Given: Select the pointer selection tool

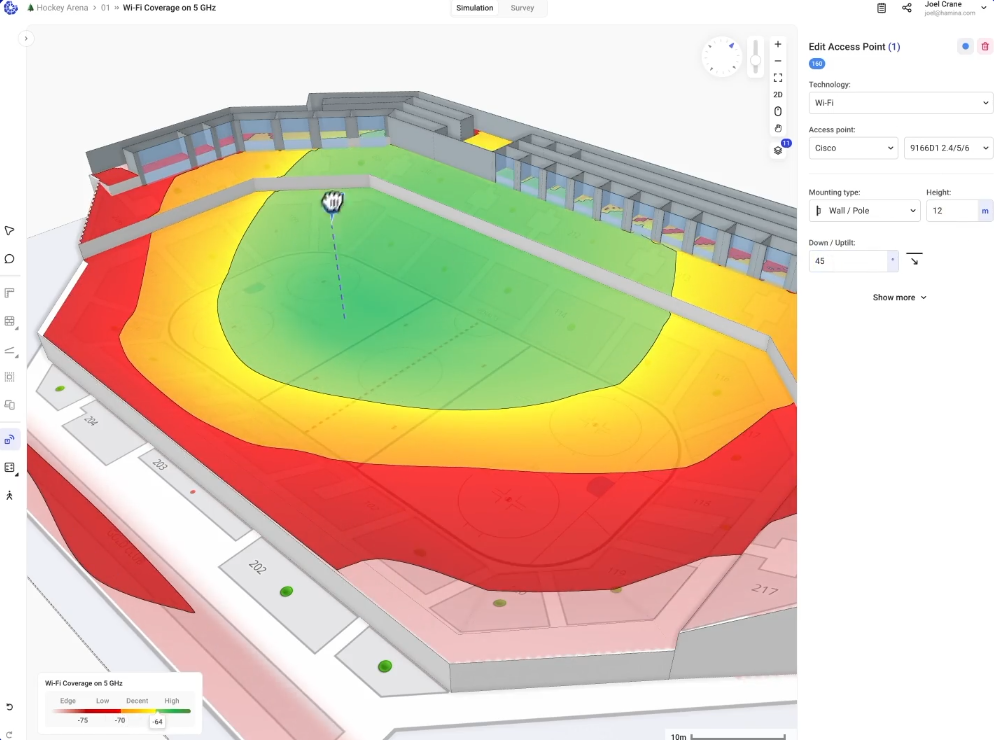Looking at the screenshot, I should (9, 230).
